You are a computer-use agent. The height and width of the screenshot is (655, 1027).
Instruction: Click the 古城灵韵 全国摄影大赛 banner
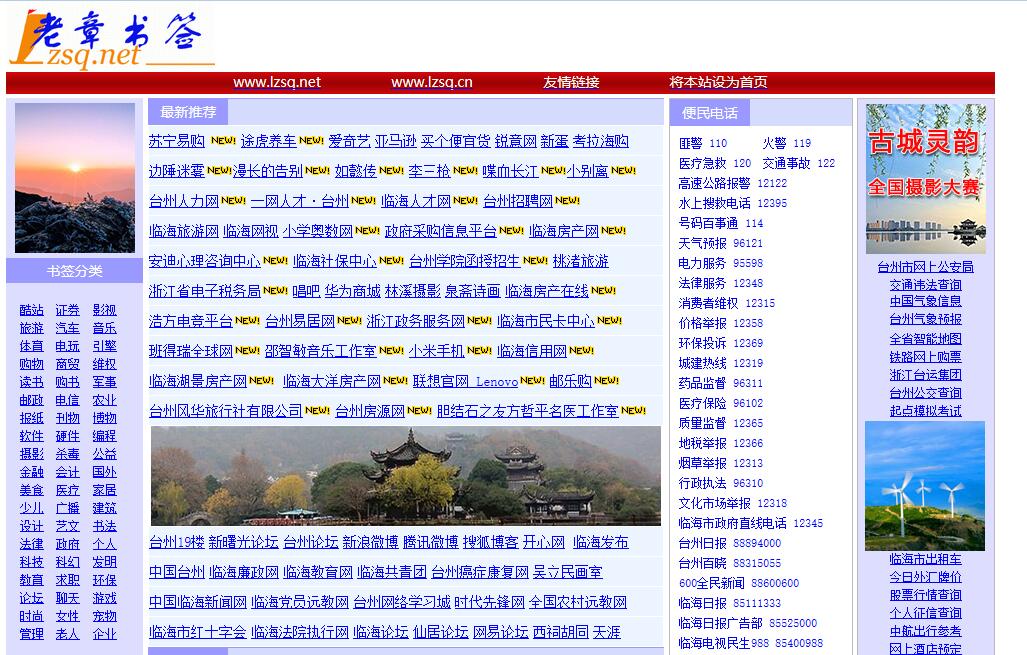(925, 179)
